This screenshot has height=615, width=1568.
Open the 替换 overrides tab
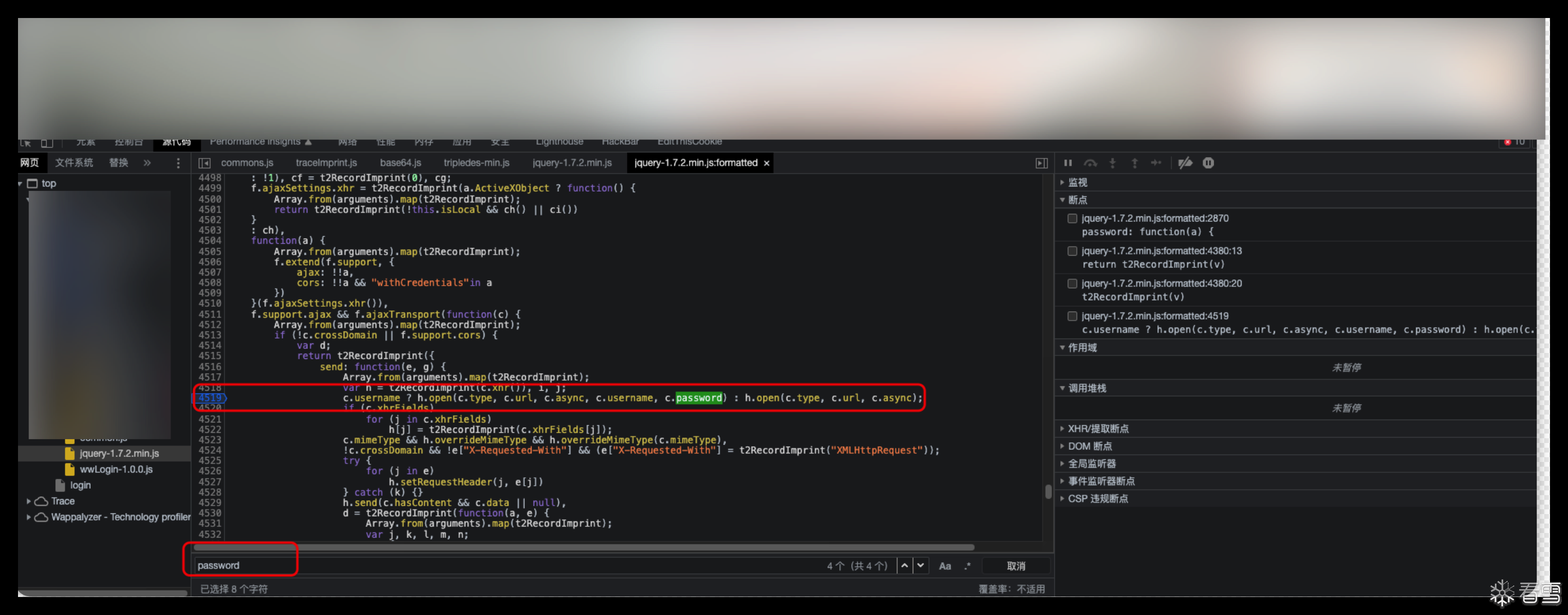click(x=119, y=163)
